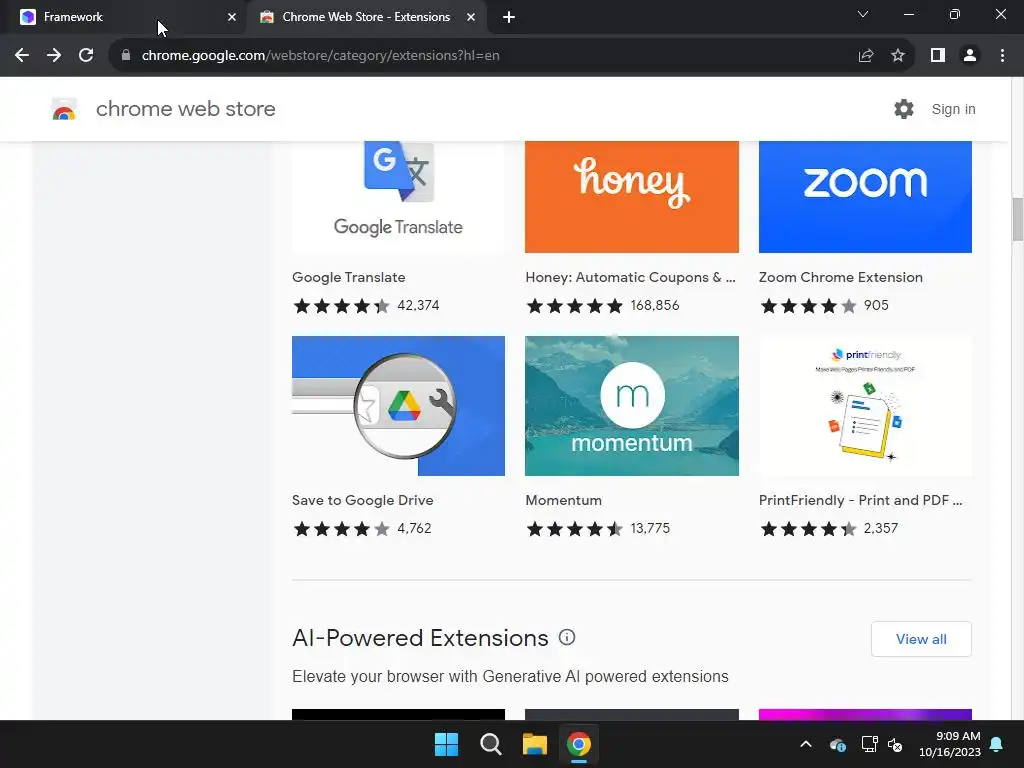The height and width of the screenshot is (768, 1024).
Task: Sign in to Chrome Web Store
Action: [x=953, y=109]
